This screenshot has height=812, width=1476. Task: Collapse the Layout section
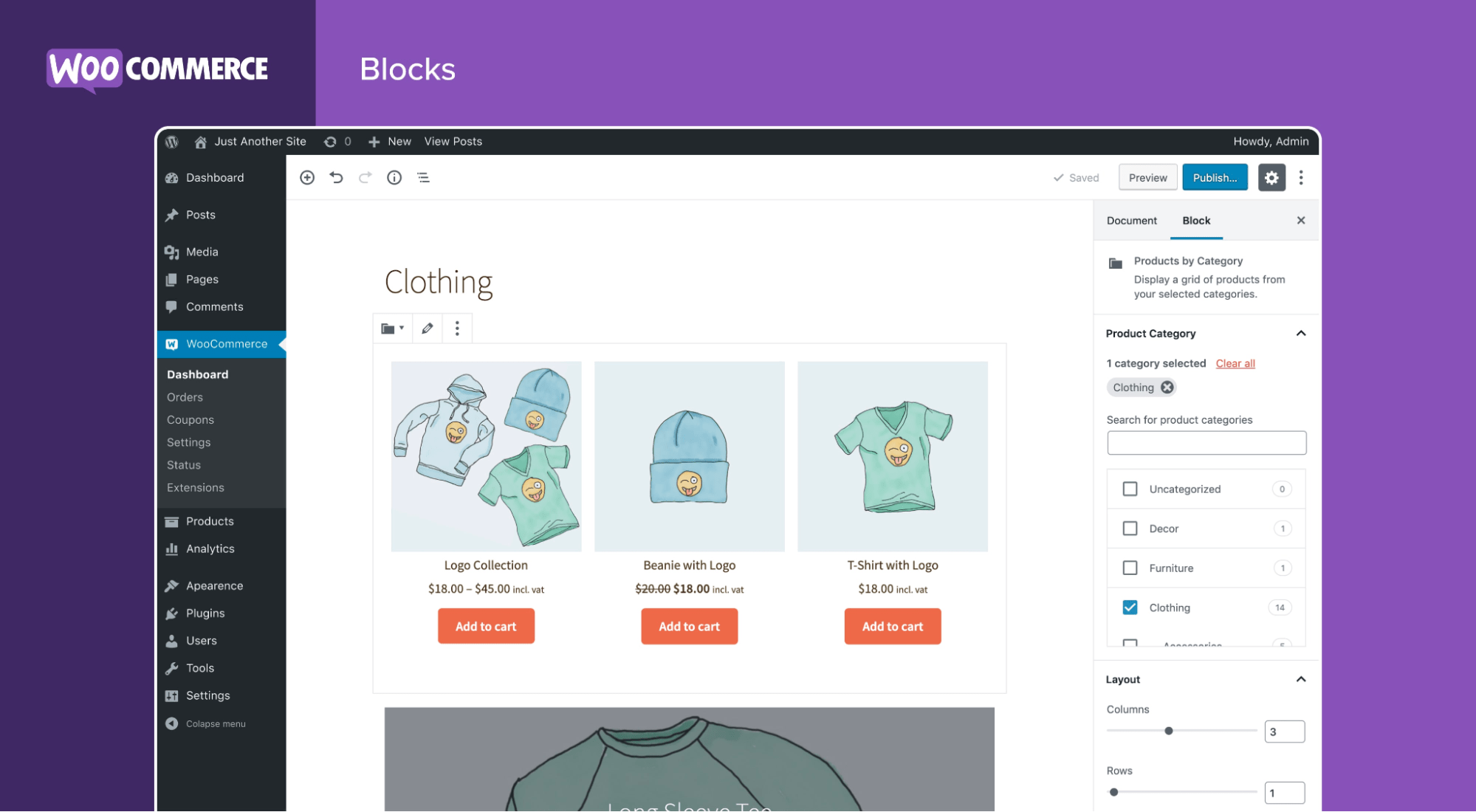click(1300, 679)
